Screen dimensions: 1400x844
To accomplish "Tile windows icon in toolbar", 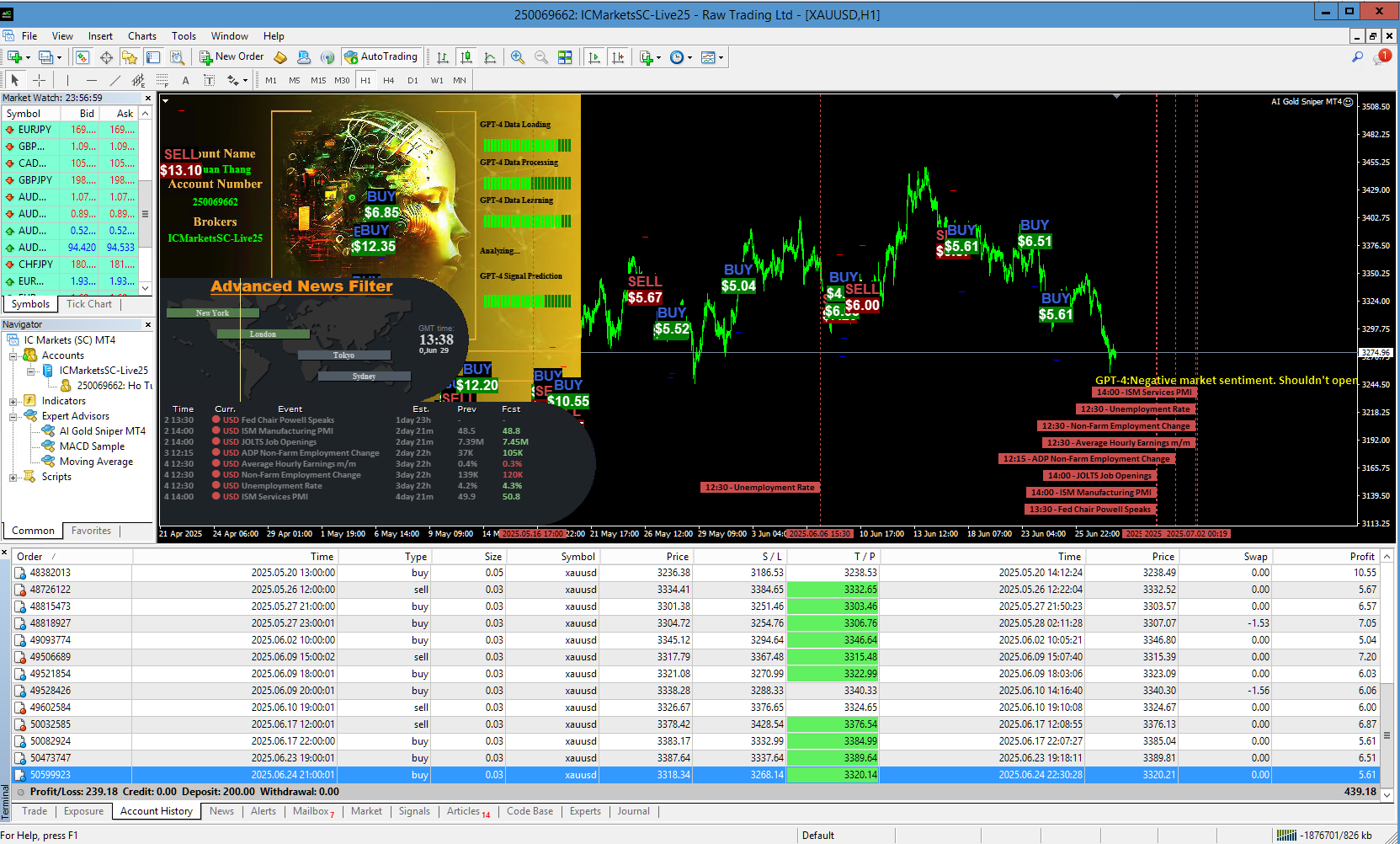I will pyautogui.click(x=565, y=57).
